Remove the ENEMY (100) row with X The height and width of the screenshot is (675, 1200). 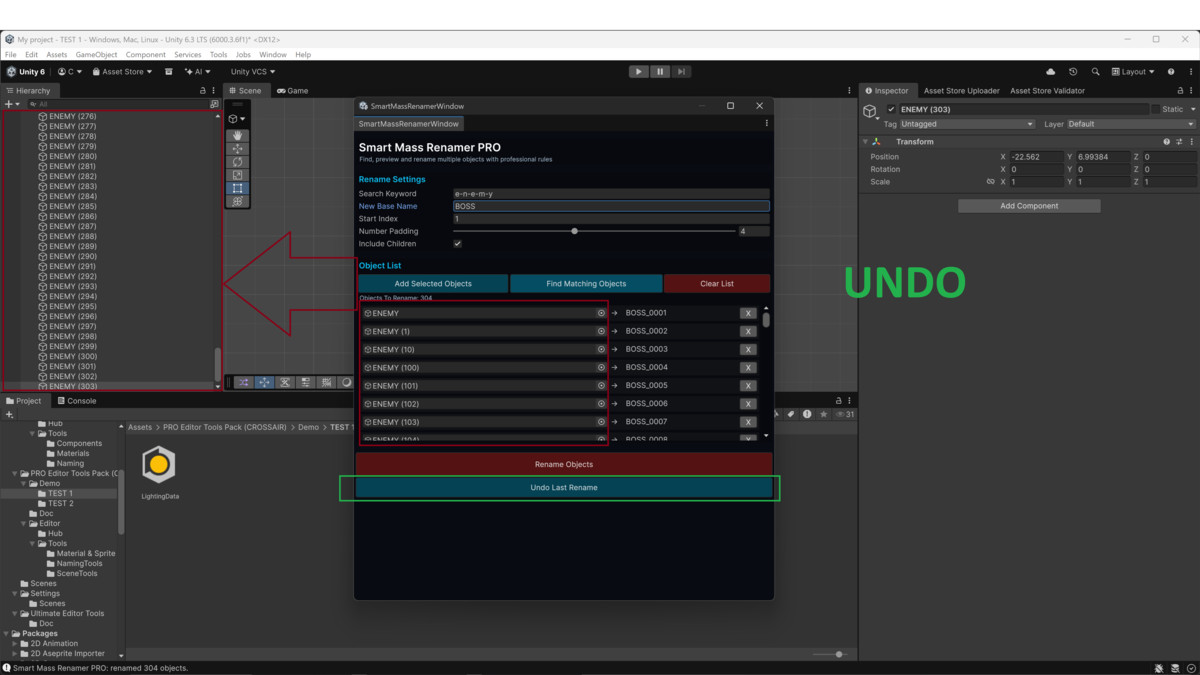747,367
